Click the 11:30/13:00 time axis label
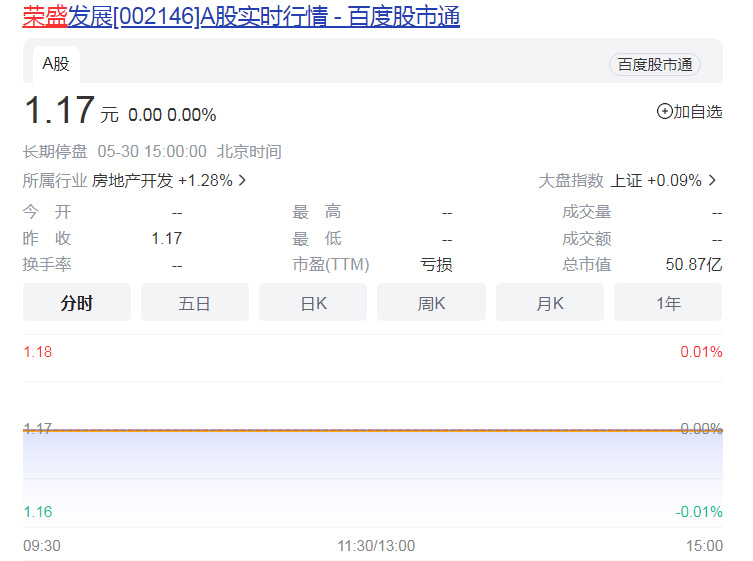The image size is (753, 561). coord(376,546)
